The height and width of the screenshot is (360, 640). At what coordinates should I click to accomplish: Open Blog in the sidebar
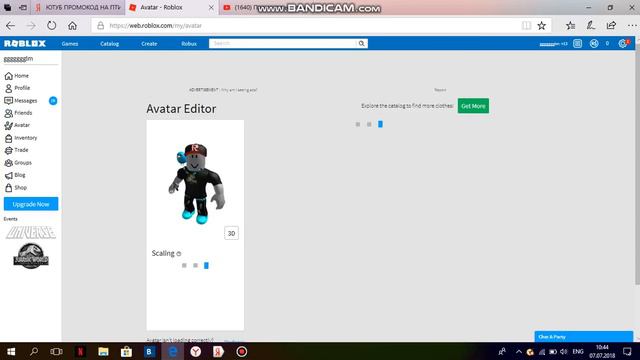(15, 175)
